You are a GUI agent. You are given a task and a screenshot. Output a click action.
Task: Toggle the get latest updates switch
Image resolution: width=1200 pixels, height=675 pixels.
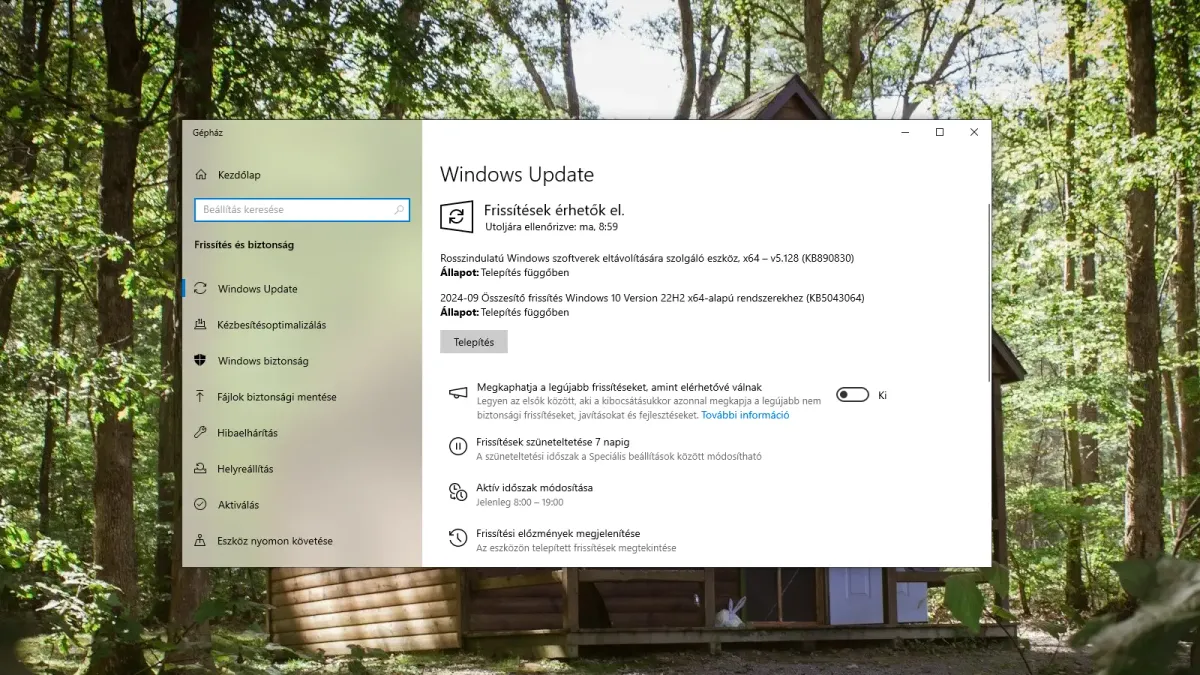coord(853,395)
